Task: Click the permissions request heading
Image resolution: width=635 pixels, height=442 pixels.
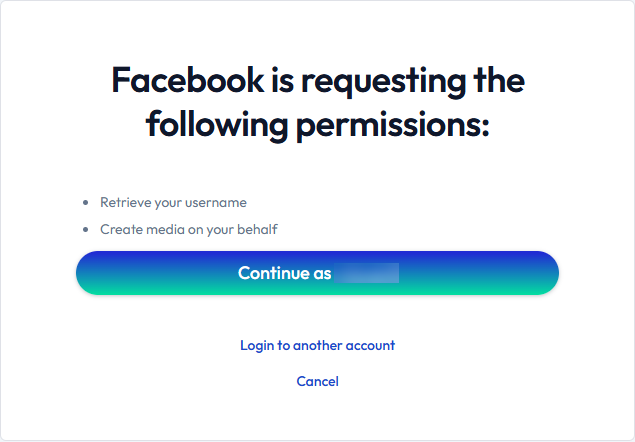Action: pyautogui.click(x=317, y=102)
